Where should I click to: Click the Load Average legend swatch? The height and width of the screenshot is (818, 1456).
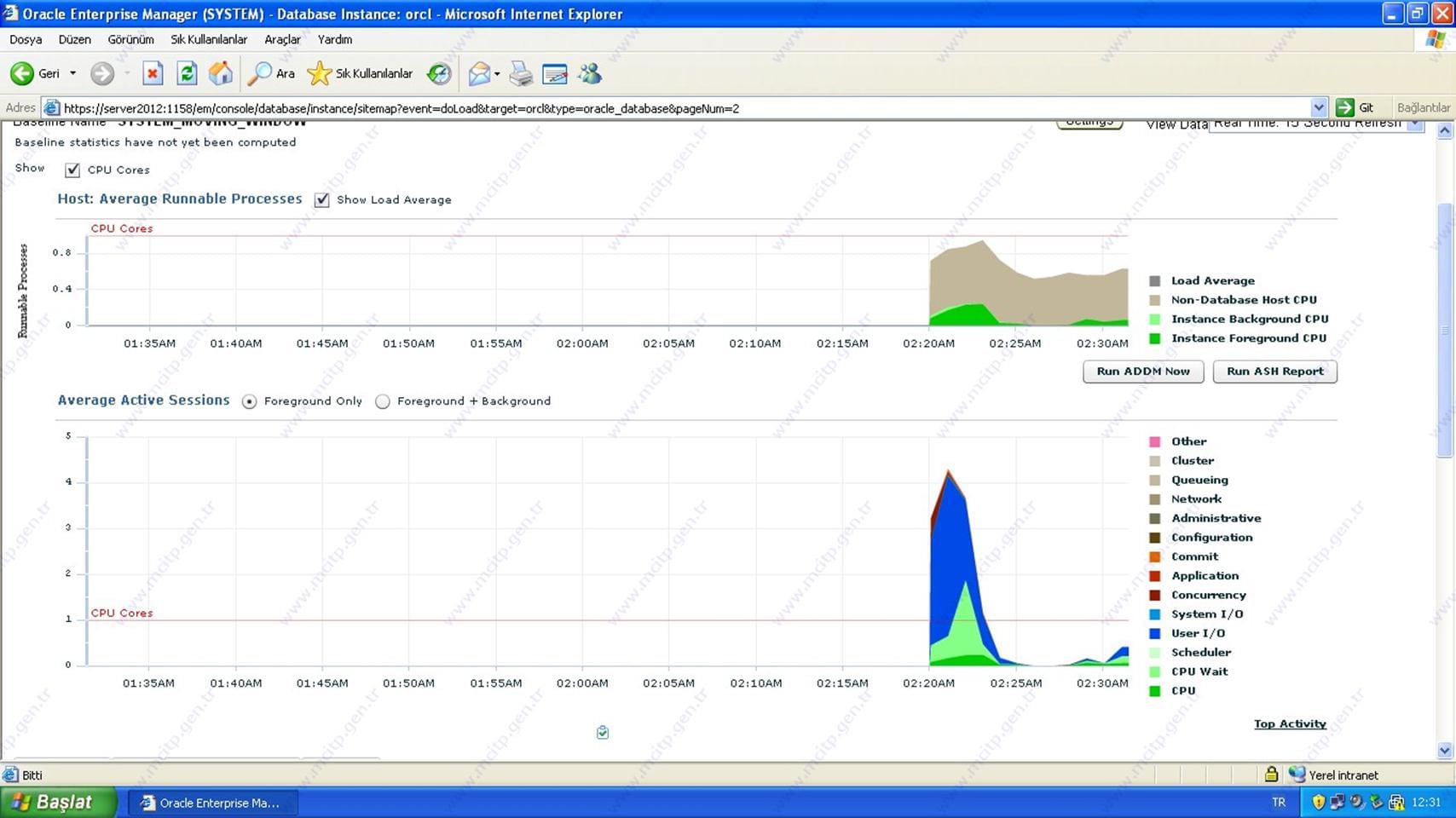tap(1154, 280)
